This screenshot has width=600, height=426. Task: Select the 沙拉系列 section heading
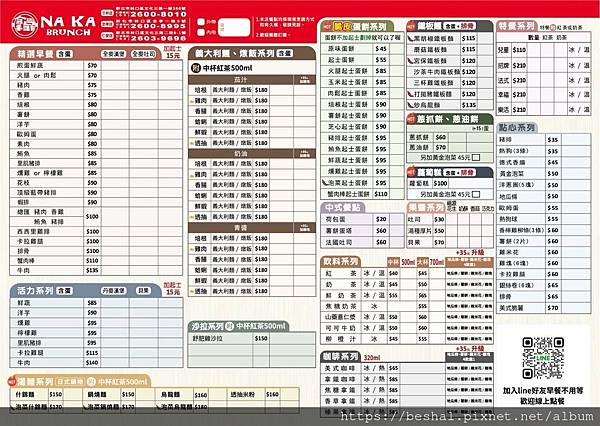(207, 326)
